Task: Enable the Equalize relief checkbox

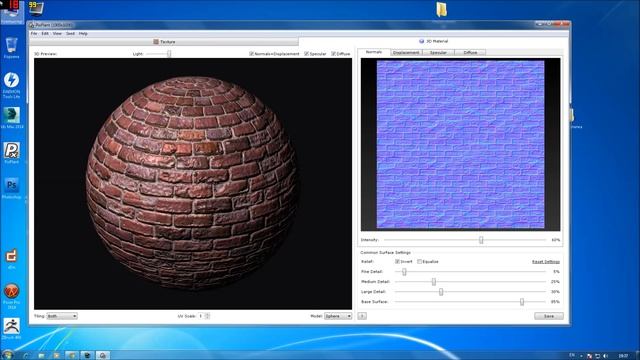Action: (x=419, y=261)
